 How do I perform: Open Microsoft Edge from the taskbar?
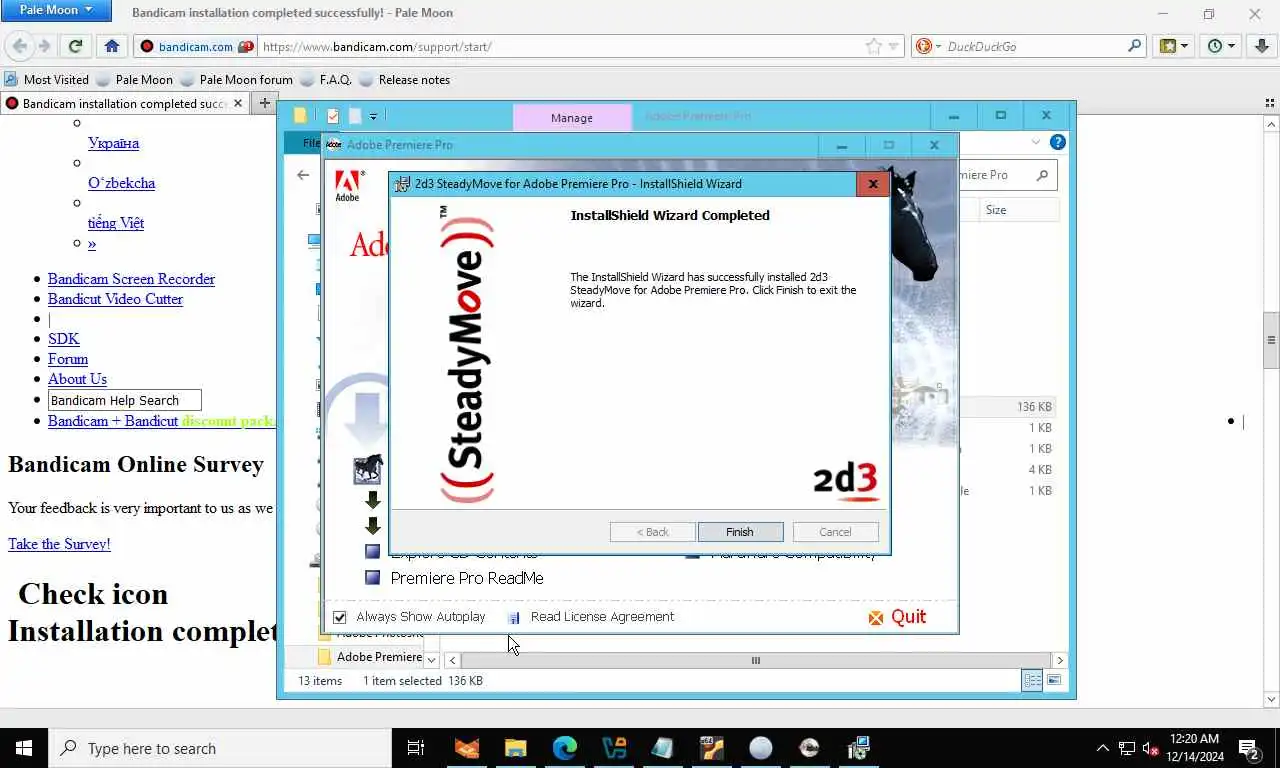point(565,748)
